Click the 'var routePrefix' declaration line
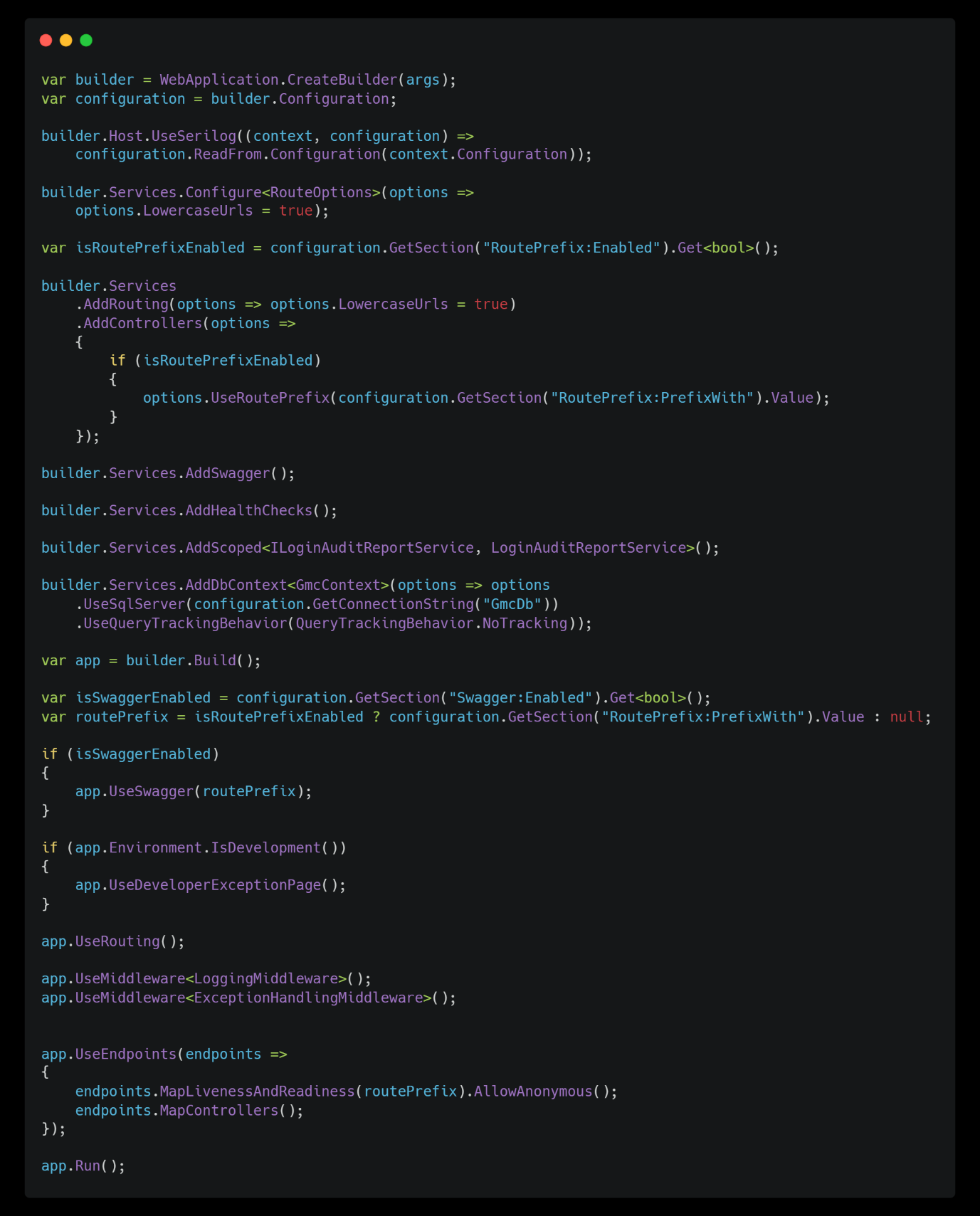 (486, 717)
